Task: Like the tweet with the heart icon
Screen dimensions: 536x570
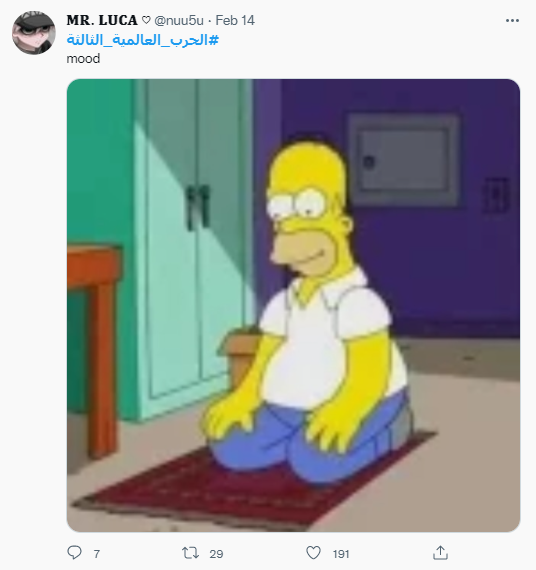Action: (313, 553)
